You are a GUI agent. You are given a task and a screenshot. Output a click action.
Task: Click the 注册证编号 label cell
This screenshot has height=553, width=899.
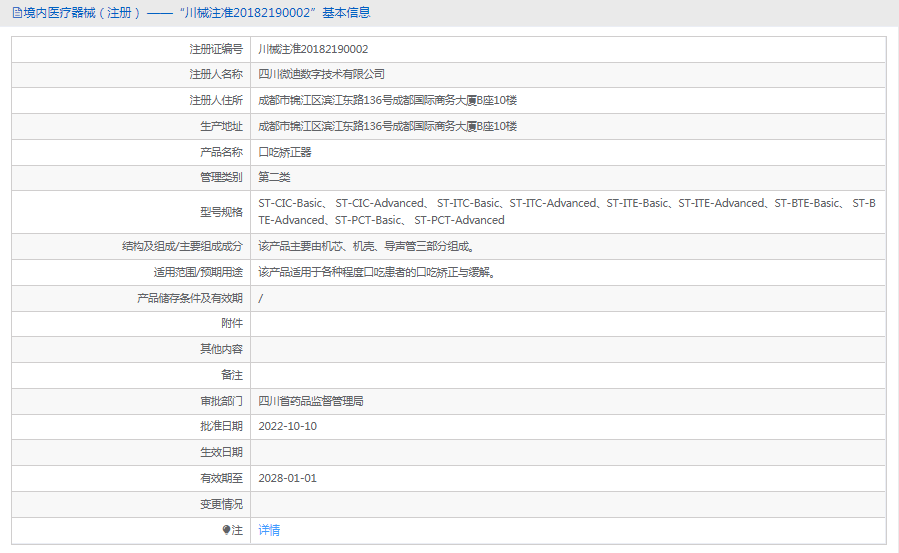tap(216, 49)
